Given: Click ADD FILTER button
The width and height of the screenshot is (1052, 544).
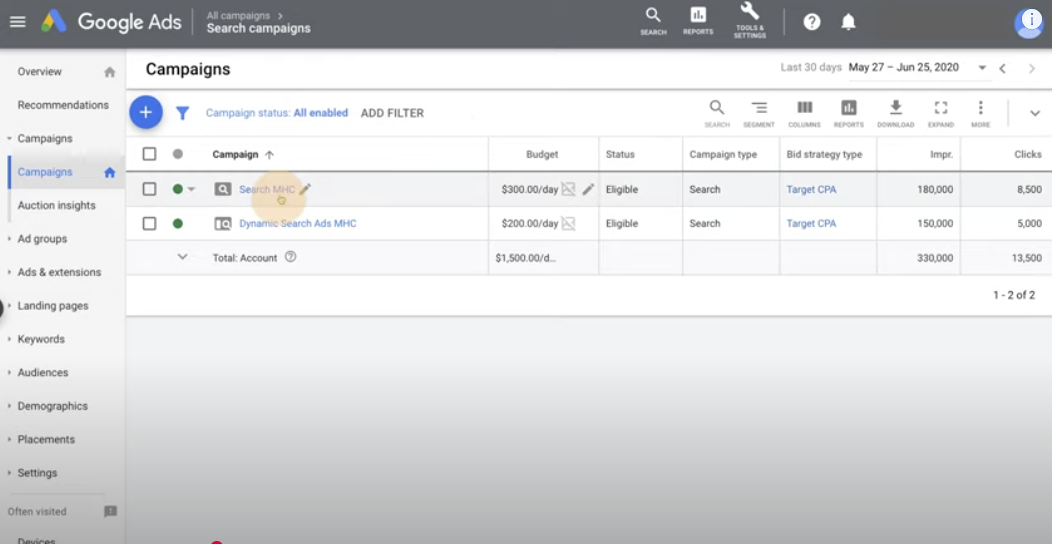Looking at the screenshot, I should (392, 113).
